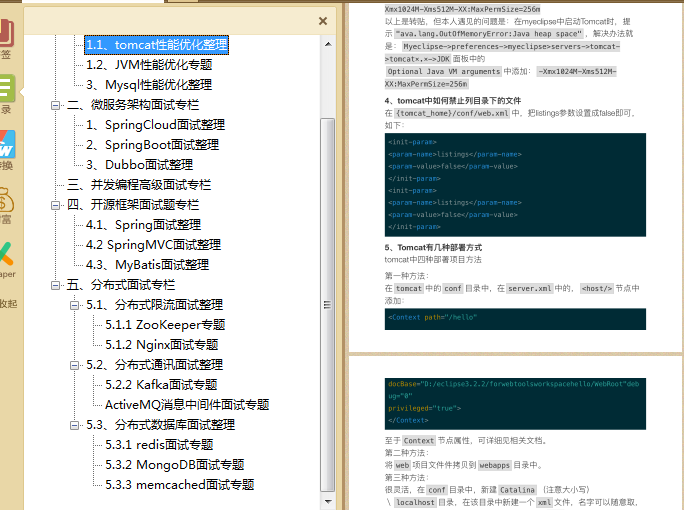Click the outline vertical scrollbar thumb
The image size is (684, 510).
tap(328, 305)
